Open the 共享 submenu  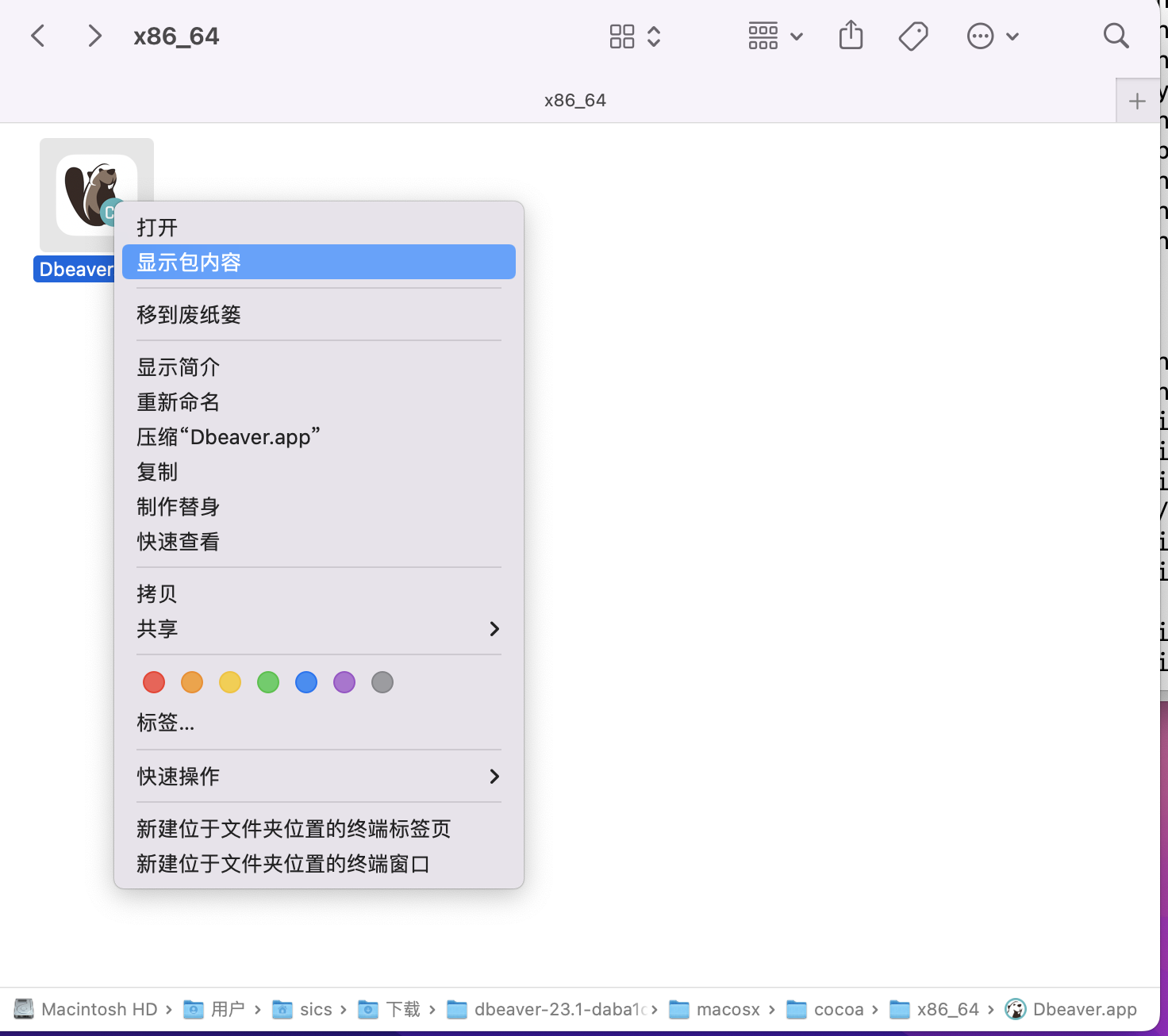click(x=319, y=629)
